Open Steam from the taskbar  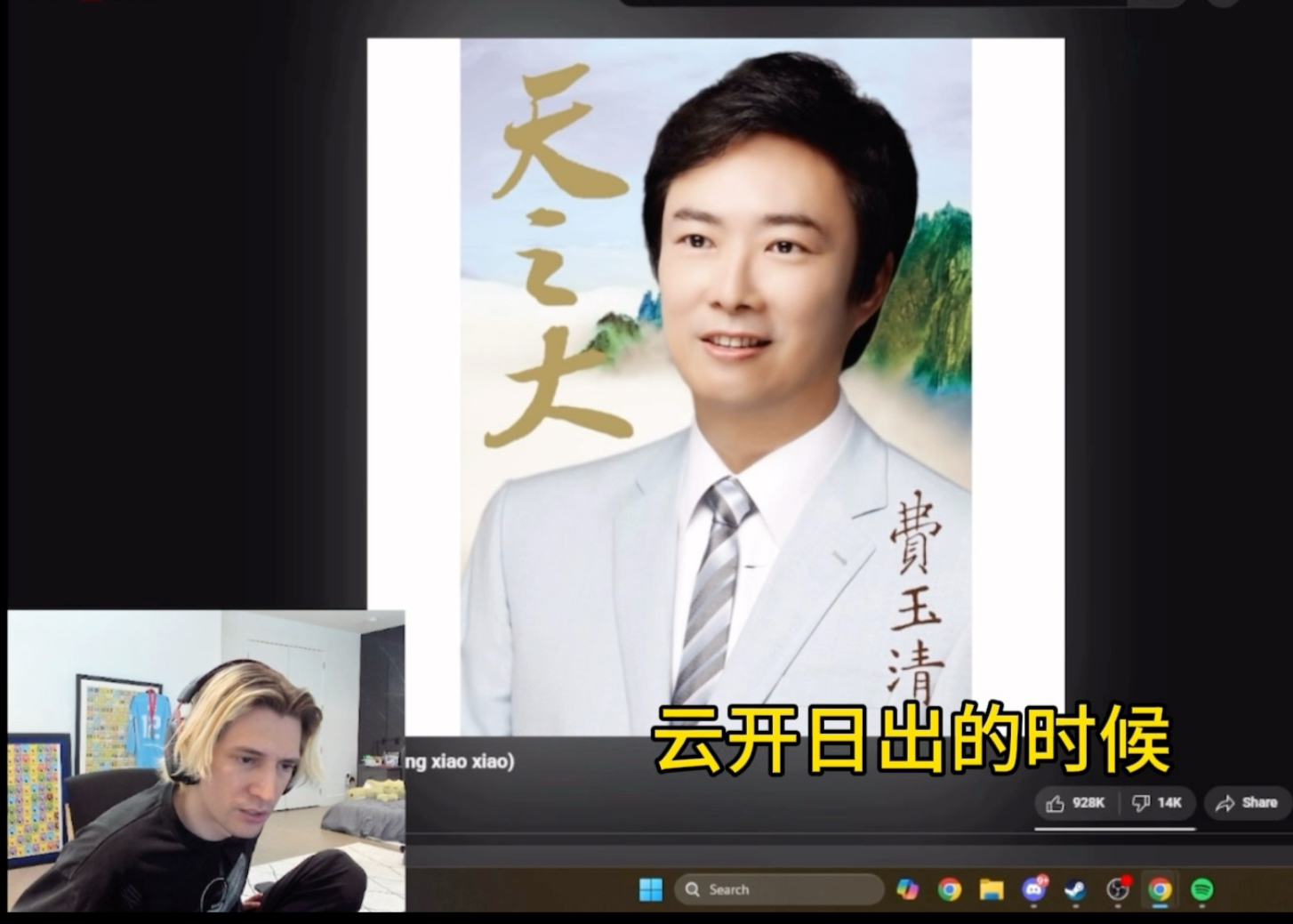[x=1075, y=889]
